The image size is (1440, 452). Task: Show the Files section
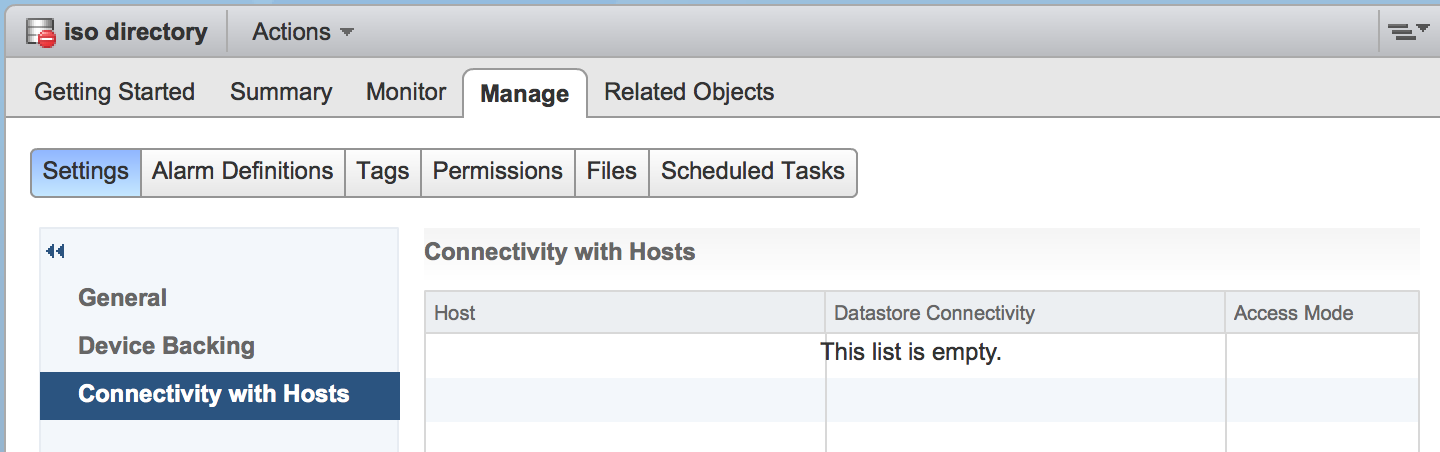tap(612, 172)
